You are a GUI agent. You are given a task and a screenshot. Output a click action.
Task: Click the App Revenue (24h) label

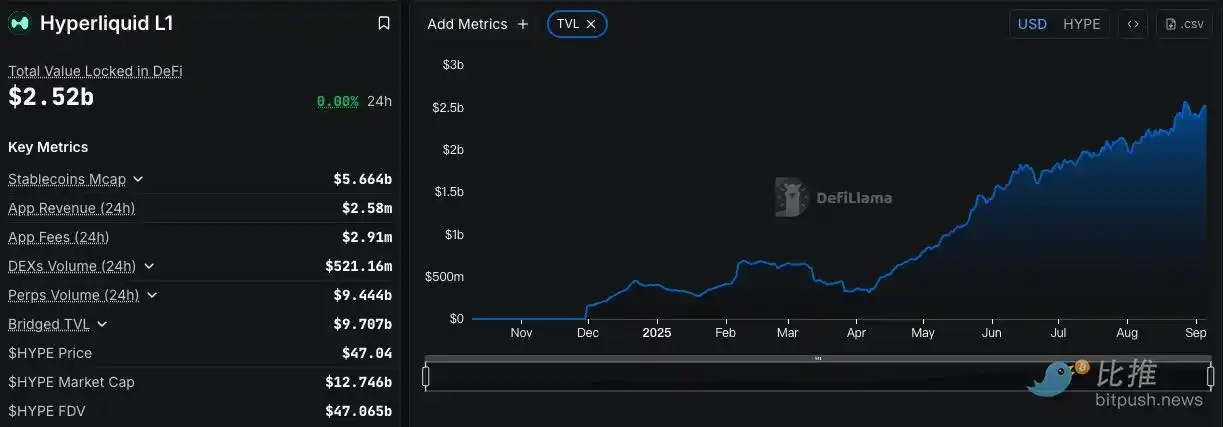click(71, 208)
